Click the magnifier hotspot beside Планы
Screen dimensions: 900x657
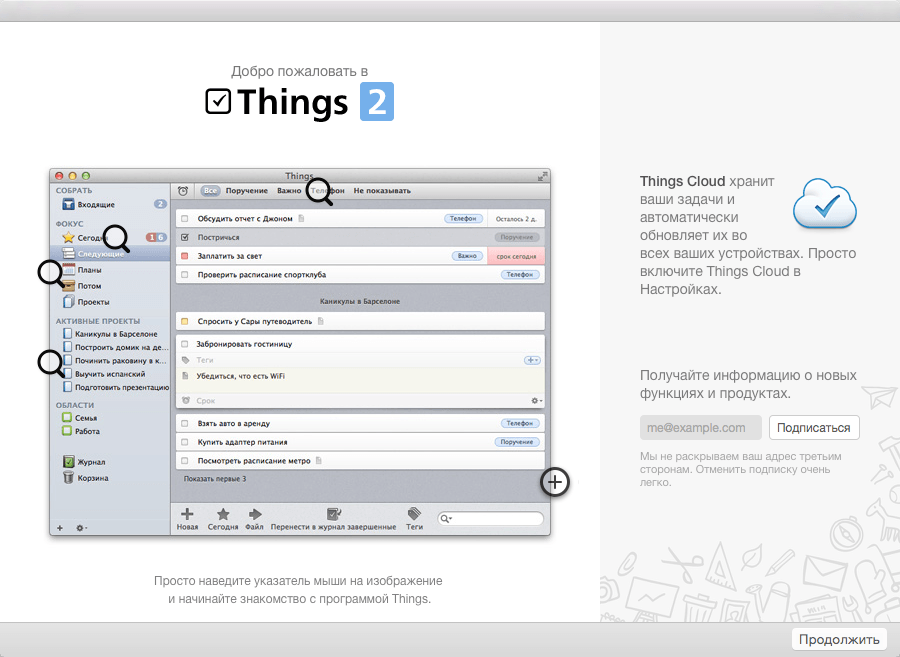point(52,273)
